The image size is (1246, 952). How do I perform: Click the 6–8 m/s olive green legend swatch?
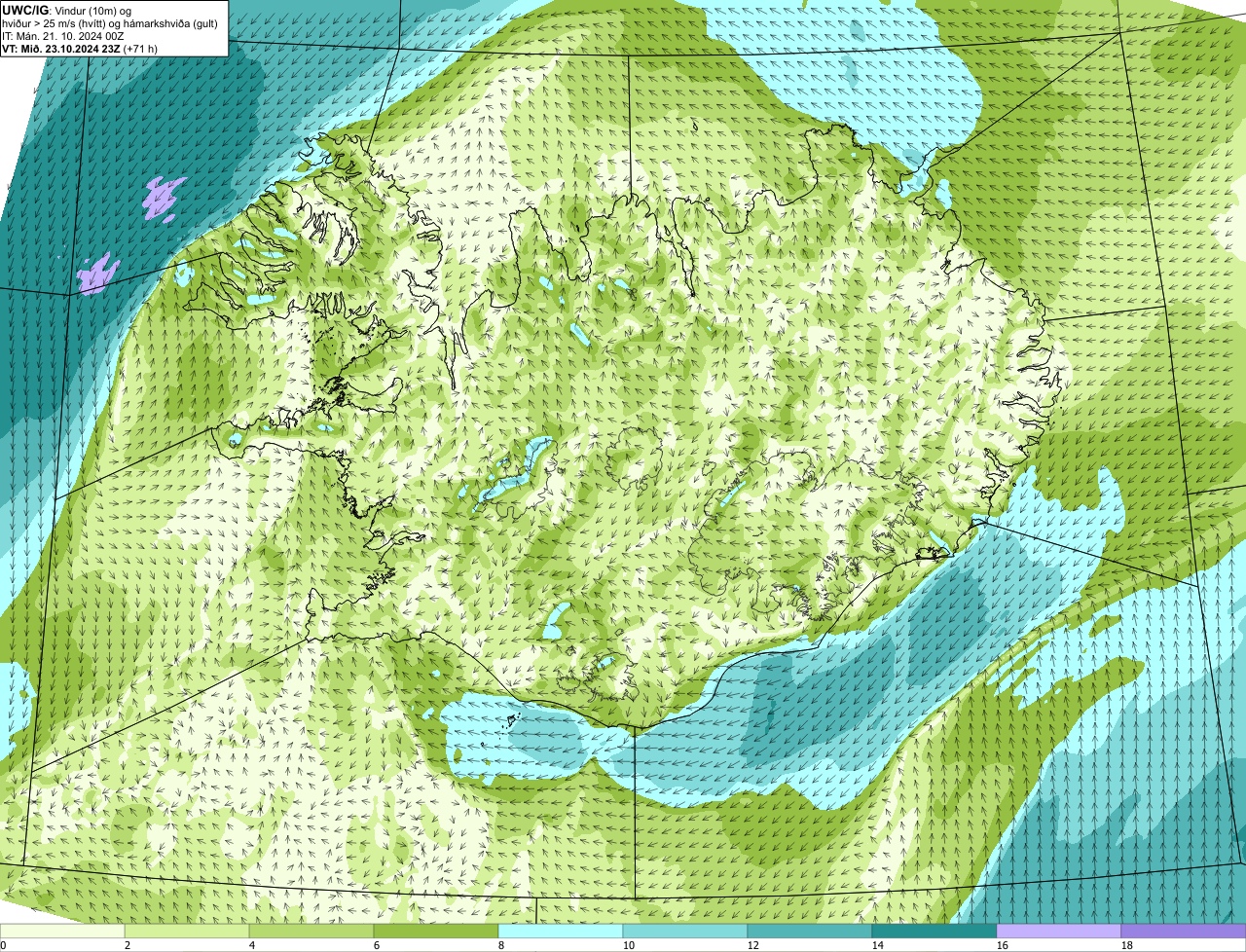436,932
